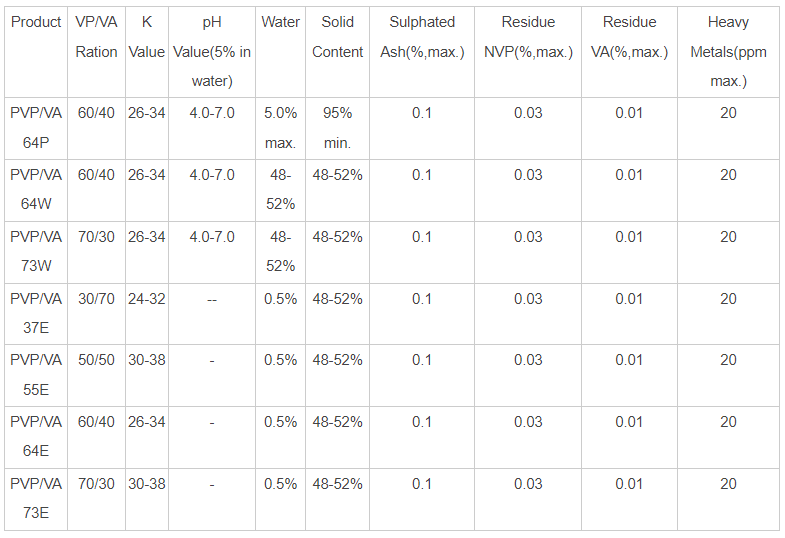Select the PVP/VA 55E product cell
Viewport: 785px width, 538px height.
coord(36,375)
